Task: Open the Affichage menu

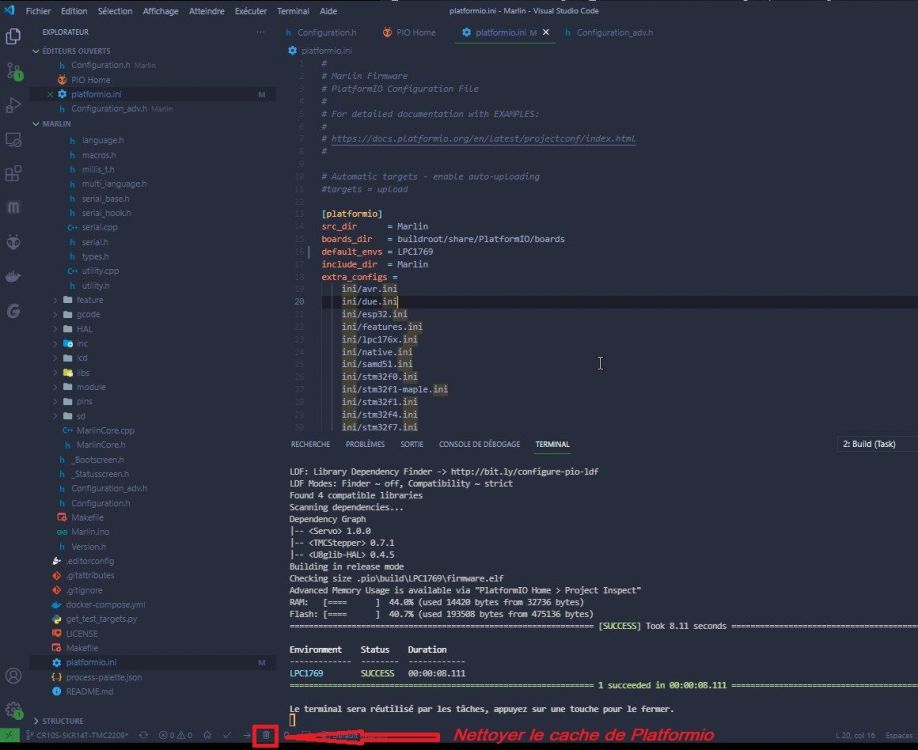Action: pos(160,11)
